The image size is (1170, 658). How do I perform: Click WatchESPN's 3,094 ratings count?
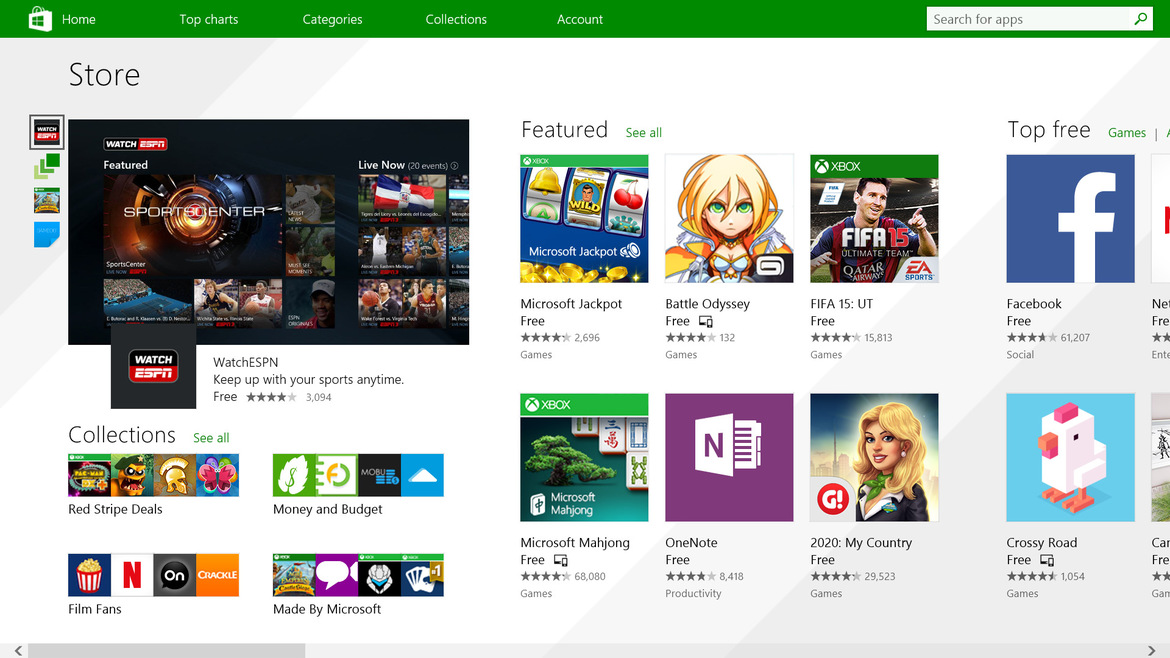tap(319, 398)
